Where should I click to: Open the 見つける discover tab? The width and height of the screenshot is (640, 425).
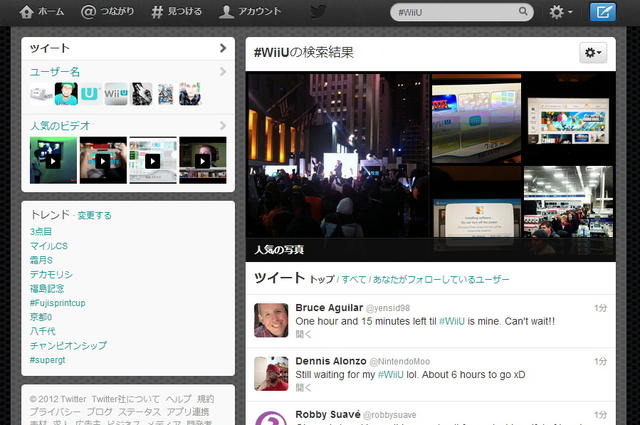[x=176, y=11]
